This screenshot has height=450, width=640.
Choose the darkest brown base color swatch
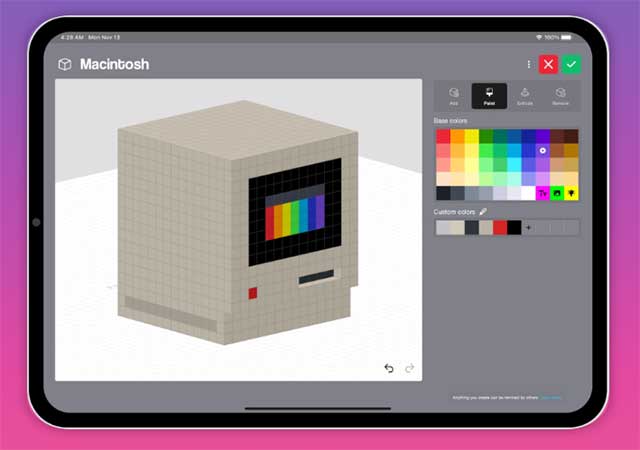coord(571,136)
